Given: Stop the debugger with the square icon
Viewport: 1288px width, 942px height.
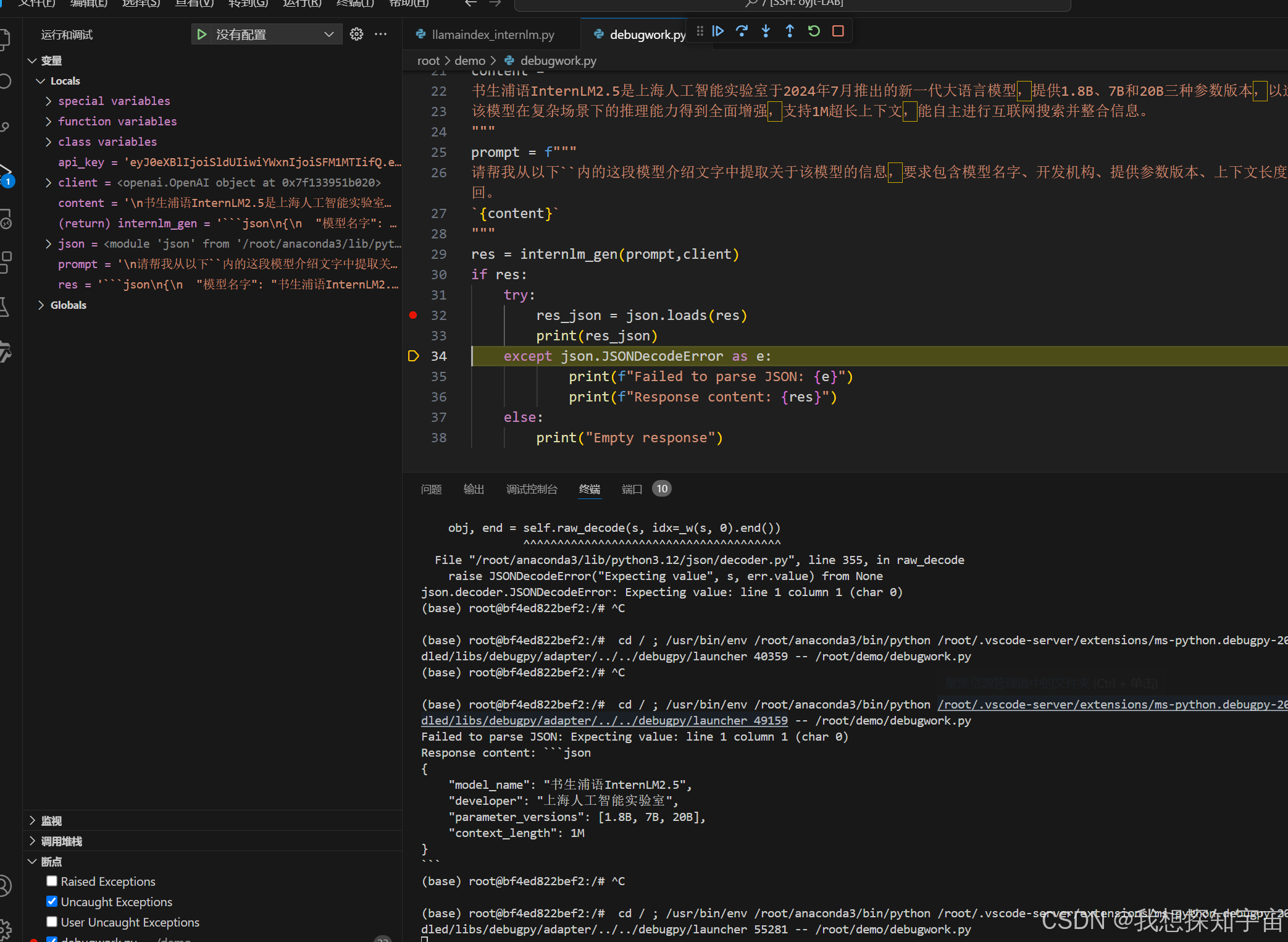Looking at the screenshot, I should [x=838, y=32].
